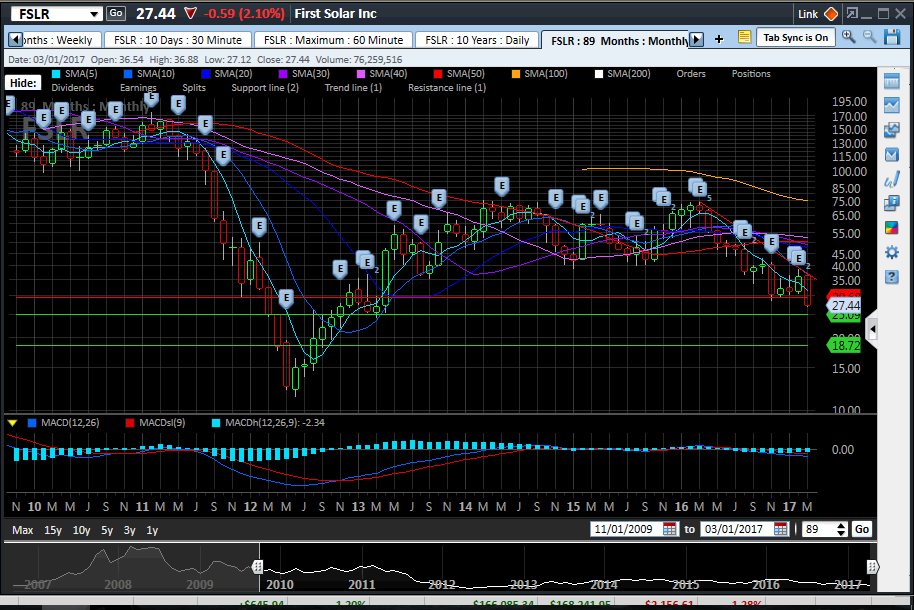The height and width of the screenshot is (610, 914).
Task: Click the red down-triangle price change indicator
Action: [x=190, y=13]
